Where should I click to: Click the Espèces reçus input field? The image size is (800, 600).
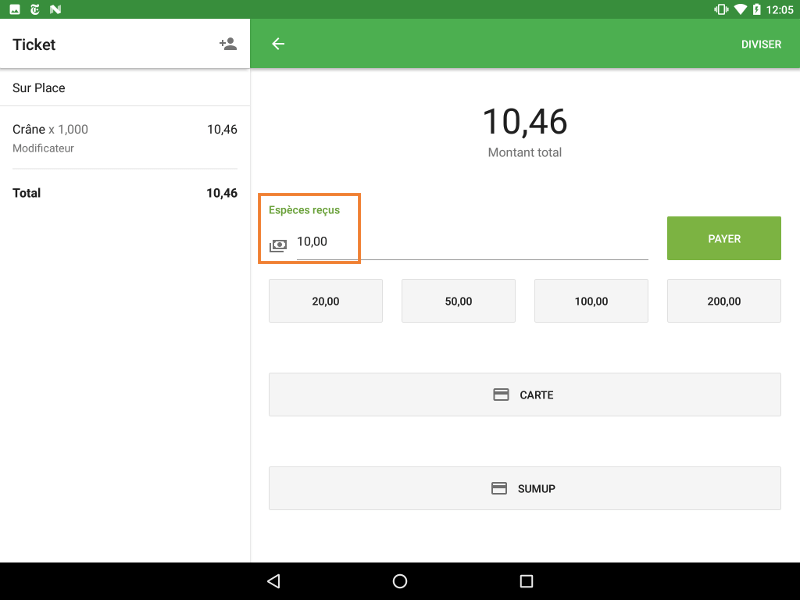pos(470,242)
